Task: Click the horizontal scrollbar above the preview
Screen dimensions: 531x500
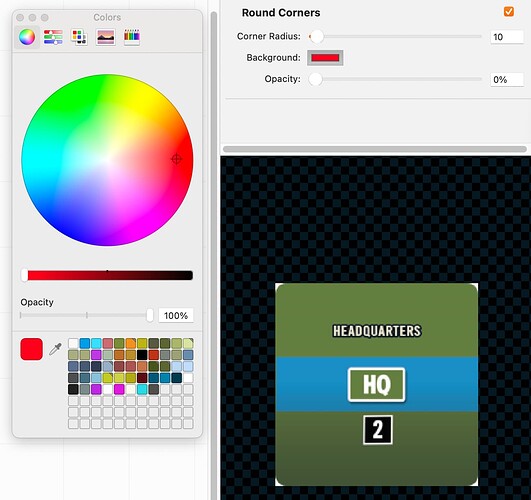Action: (x=375, y=149)
